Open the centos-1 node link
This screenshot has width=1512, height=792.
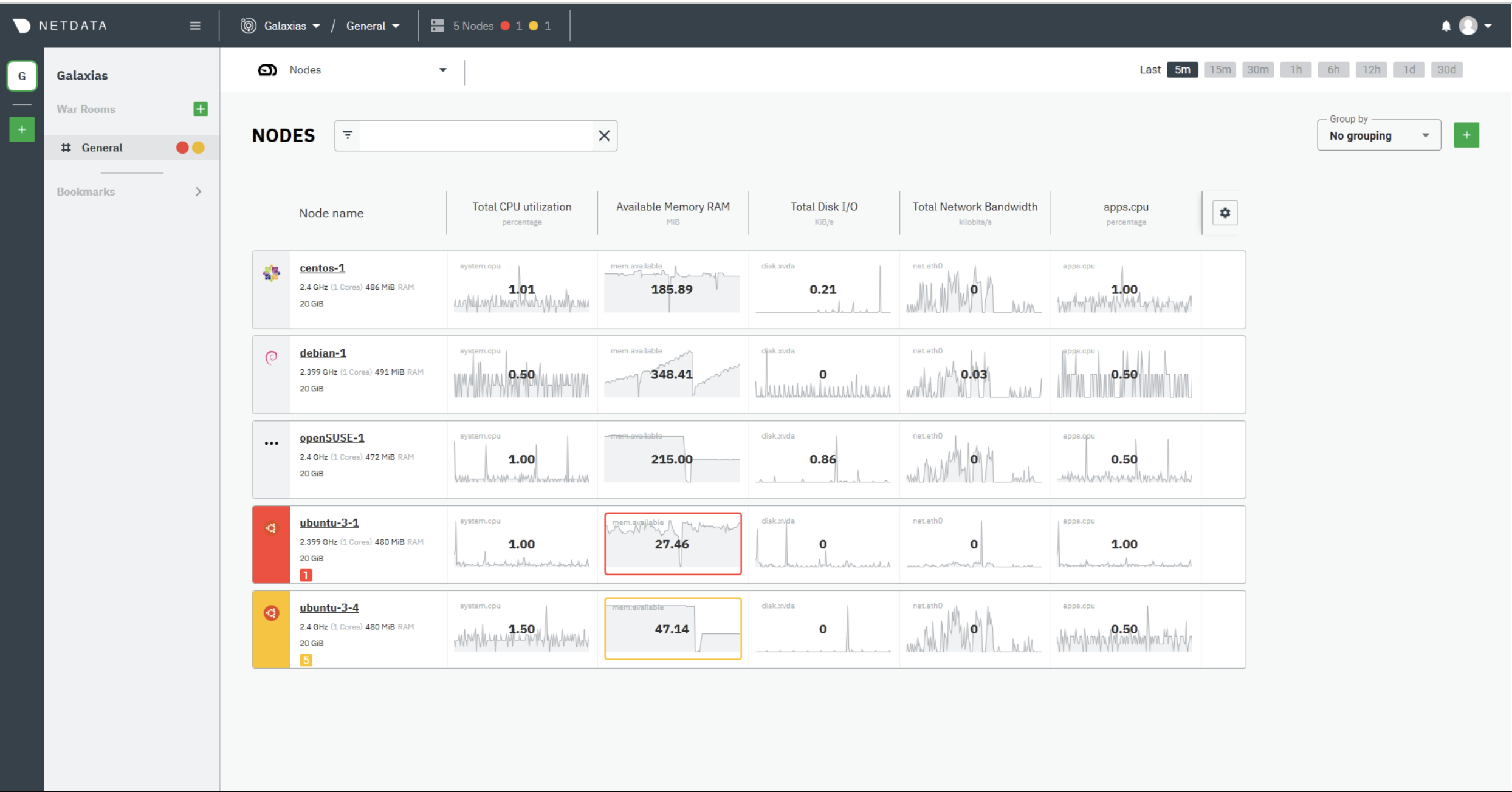[321, 268]
